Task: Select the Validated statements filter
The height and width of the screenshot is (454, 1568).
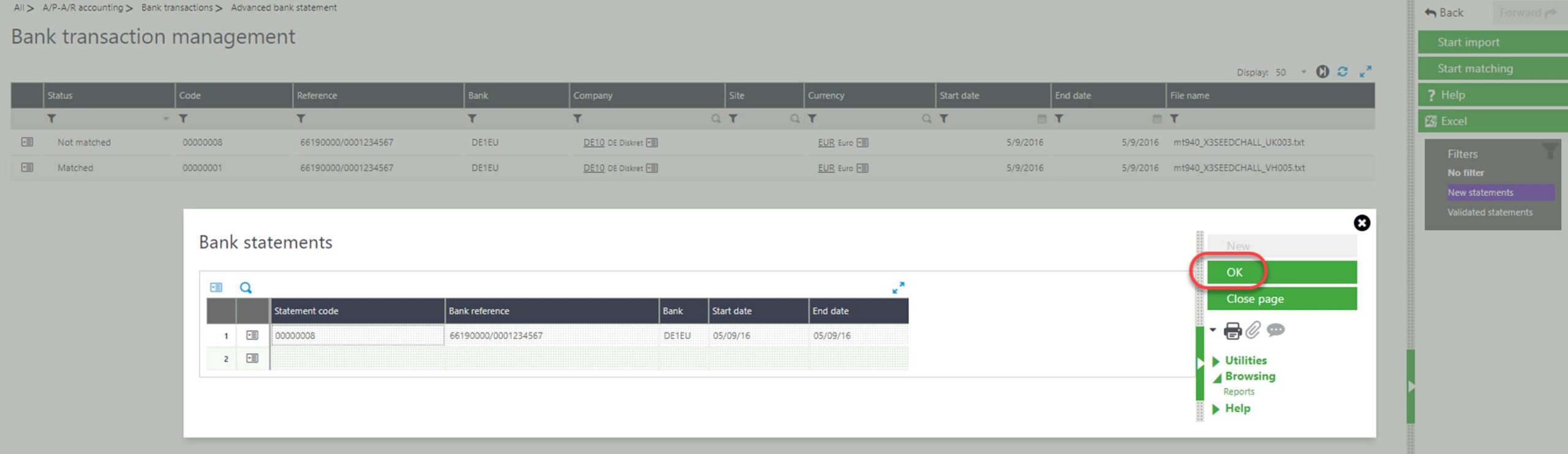Action: pyautogui.click(x=1490, y=212)
